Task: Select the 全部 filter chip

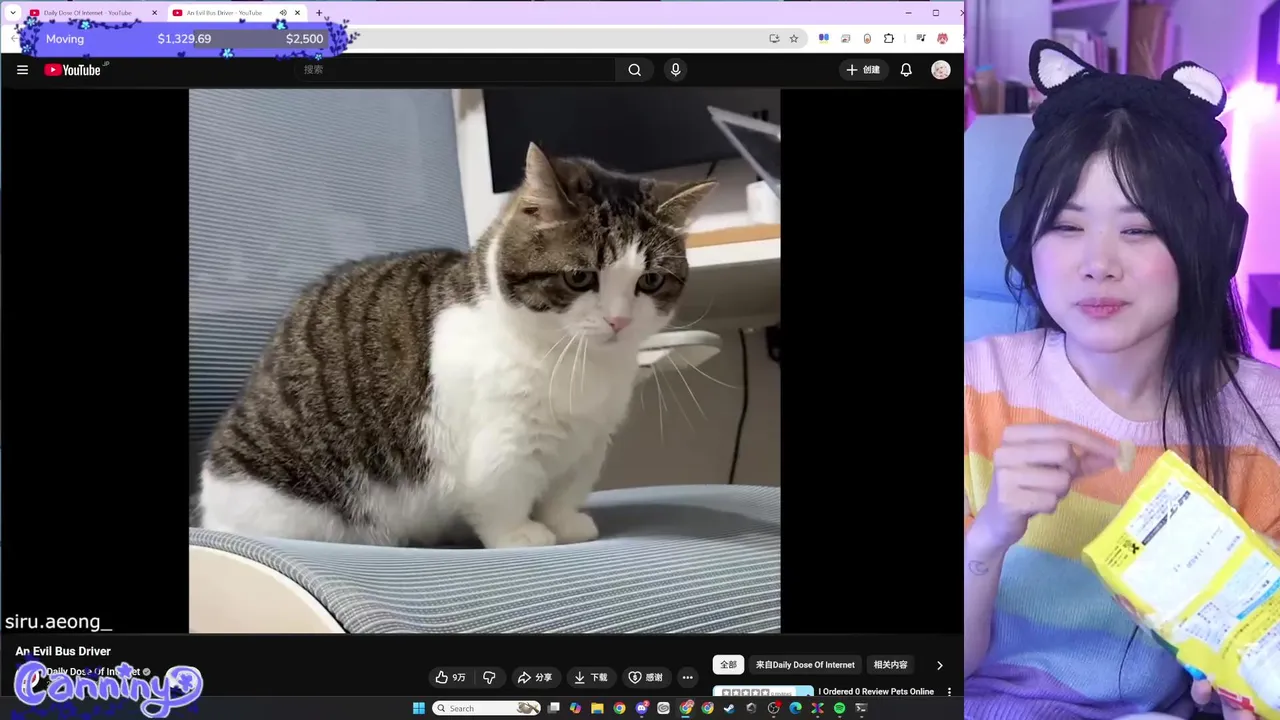Action: pyautogui.click(x=728, y=665)
